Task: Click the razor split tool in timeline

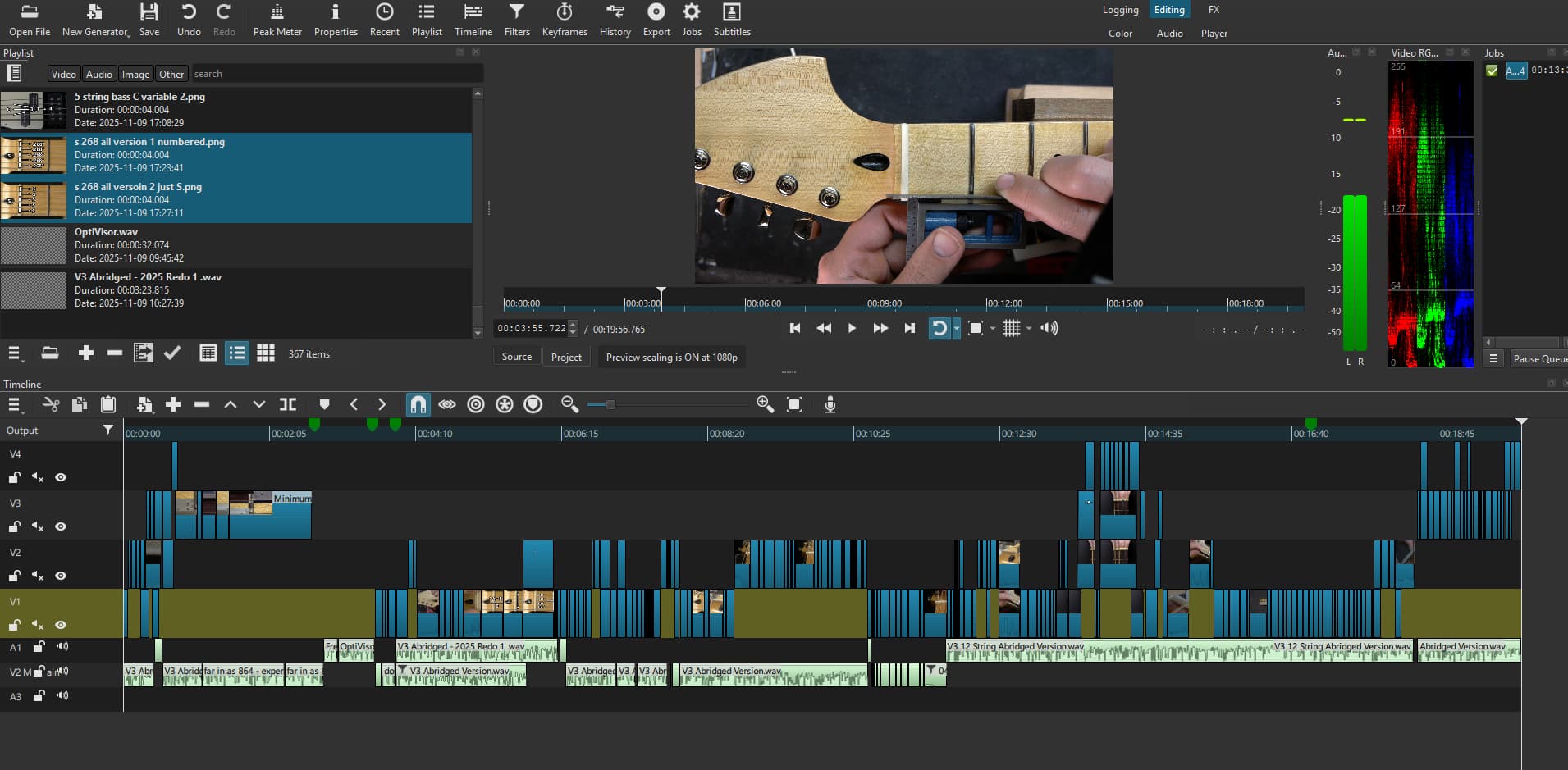Action: [288, 404]
